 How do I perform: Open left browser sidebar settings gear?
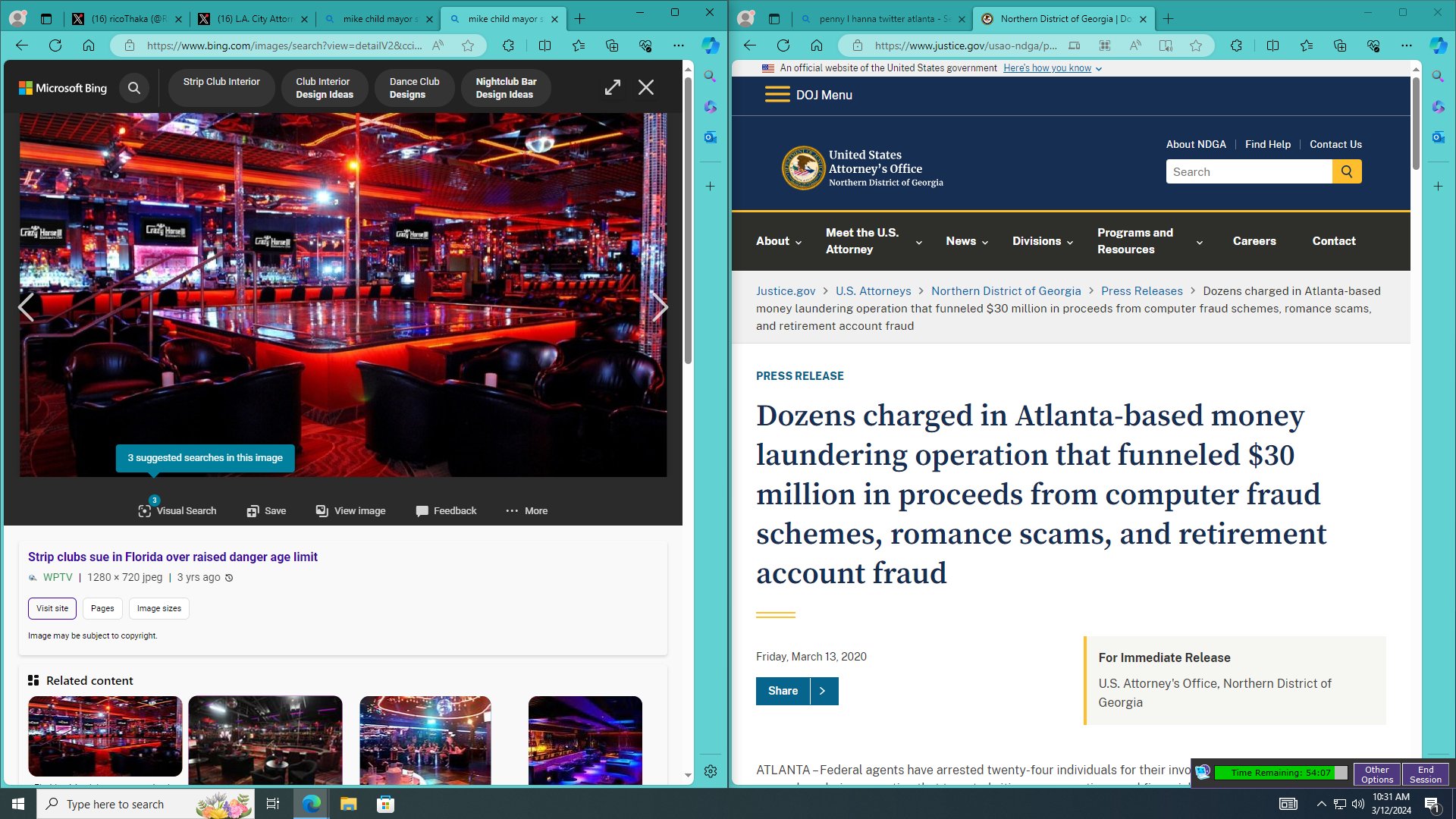[710, 771]
